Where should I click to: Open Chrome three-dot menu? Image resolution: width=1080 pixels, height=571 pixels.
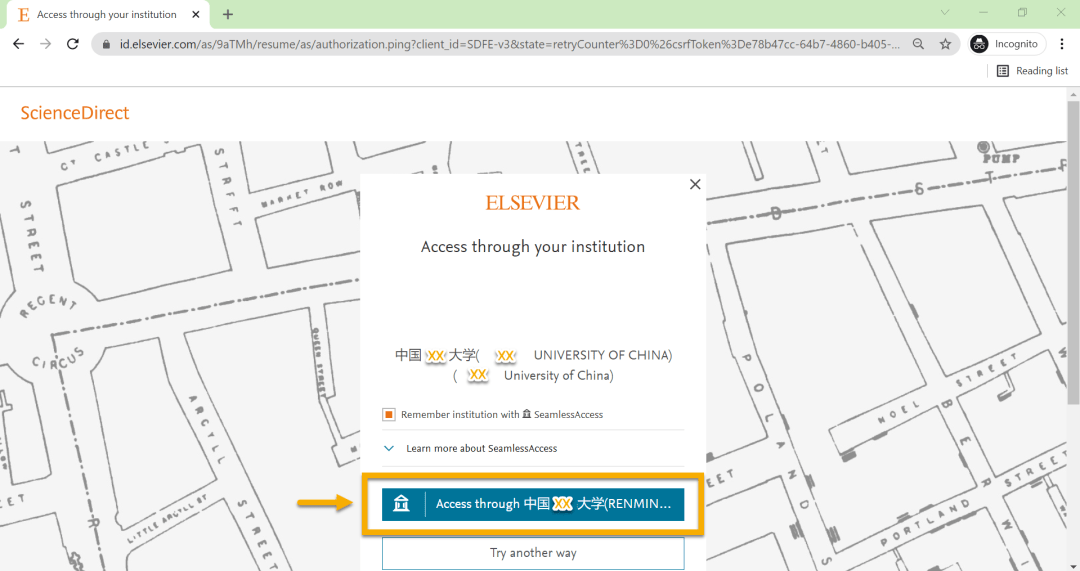pos(1062,44)
